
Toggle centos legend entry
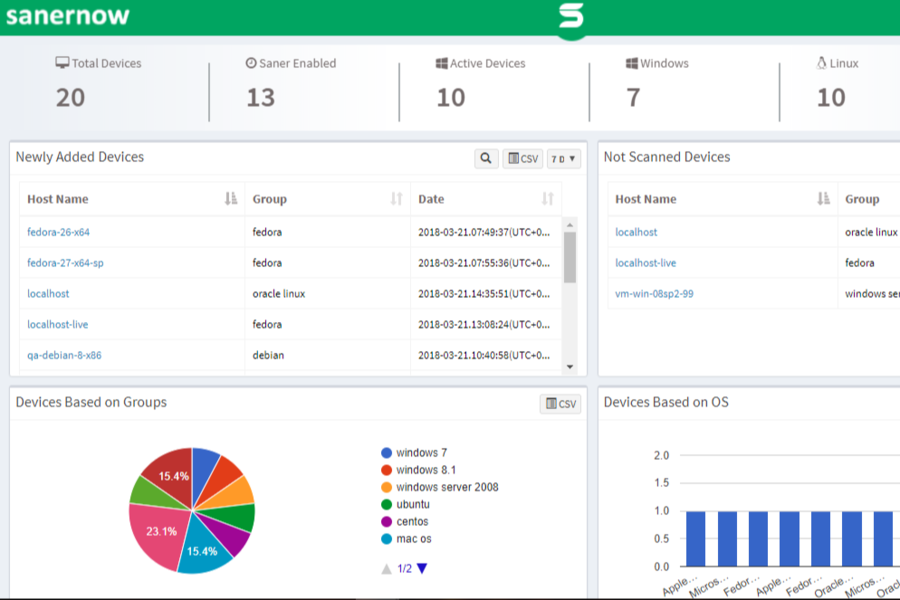[405, 521]
